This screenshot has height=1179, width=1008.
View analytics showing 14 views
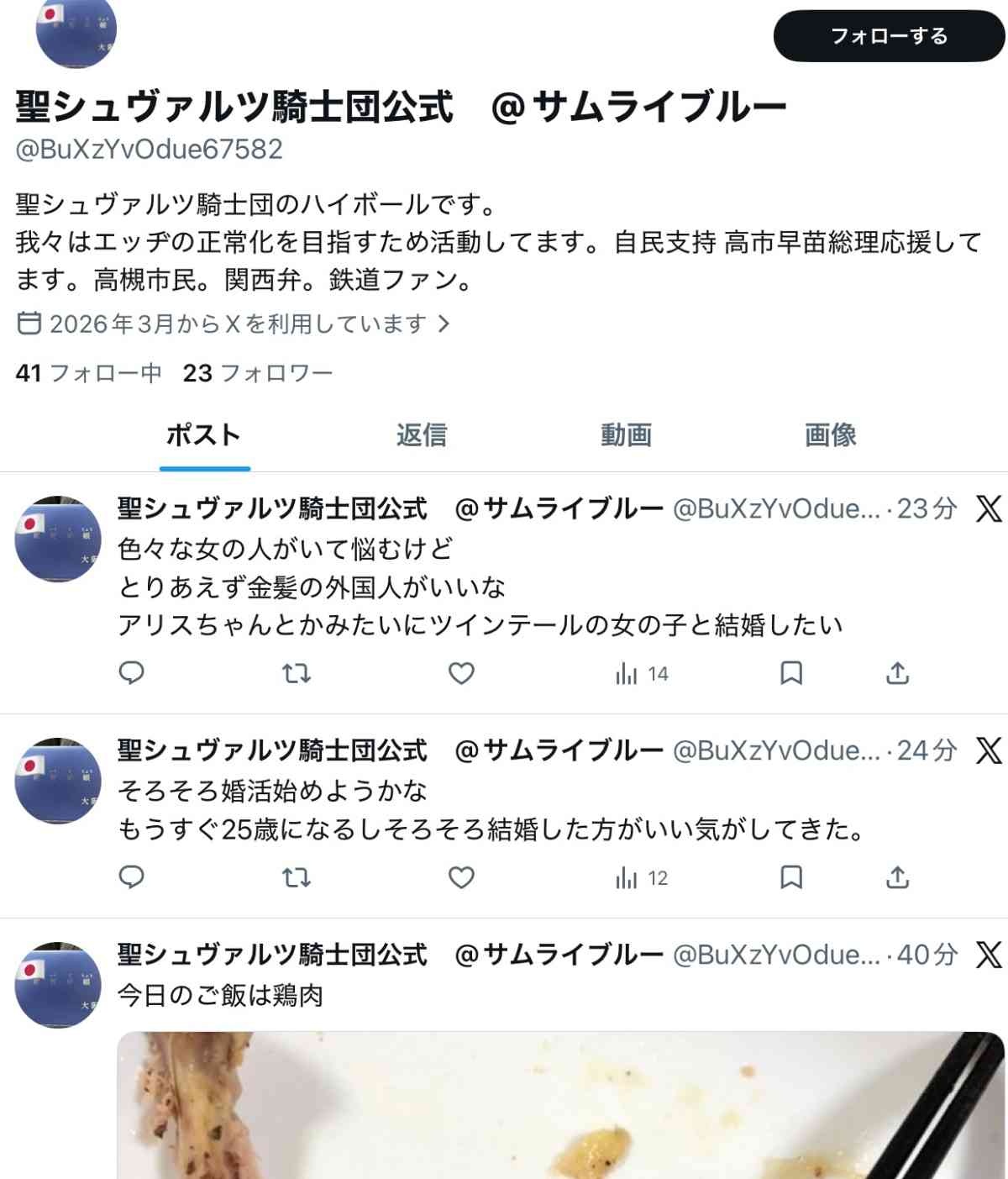pyautogui.click(x=642, y=674)
